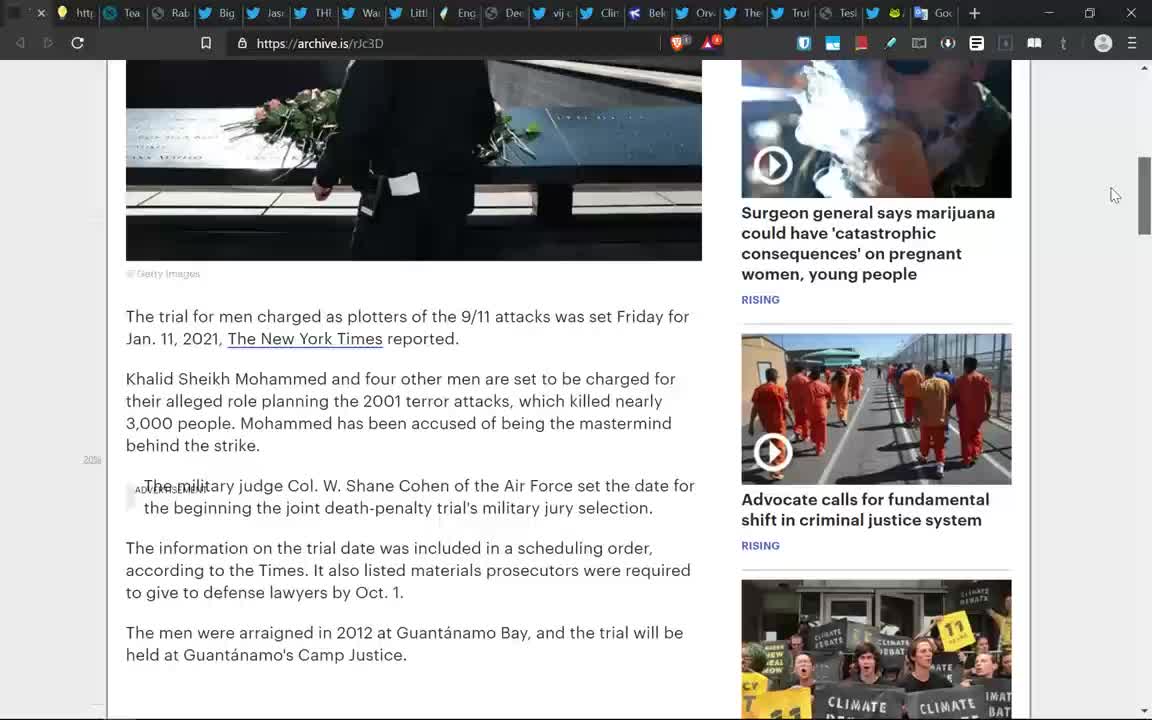This screenshot has width=1152, height=720.
Task: Open the user profile avatar menu
Action: click(1103, 43)
